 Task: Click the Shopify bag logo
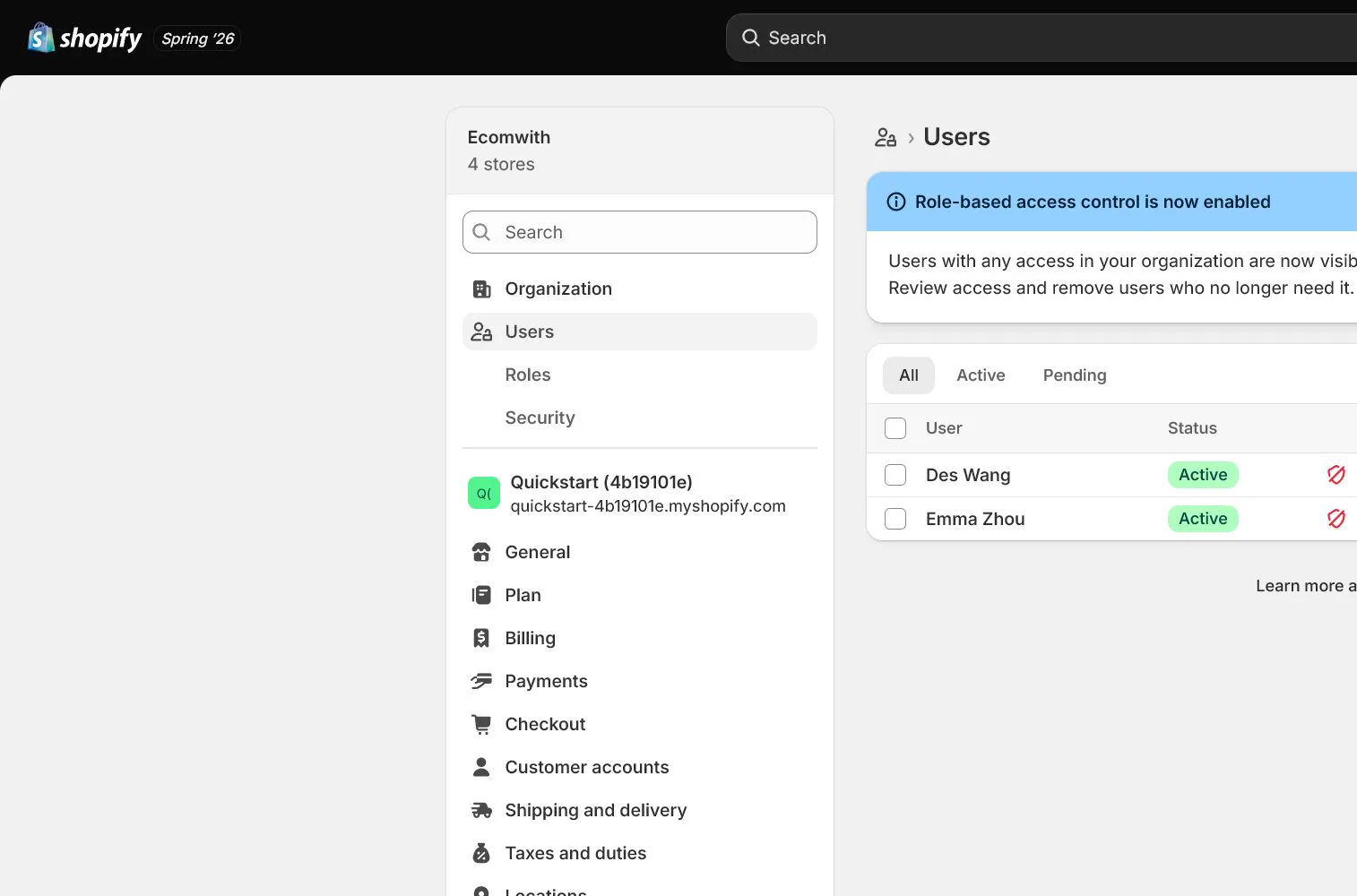(x=41, y=38)
